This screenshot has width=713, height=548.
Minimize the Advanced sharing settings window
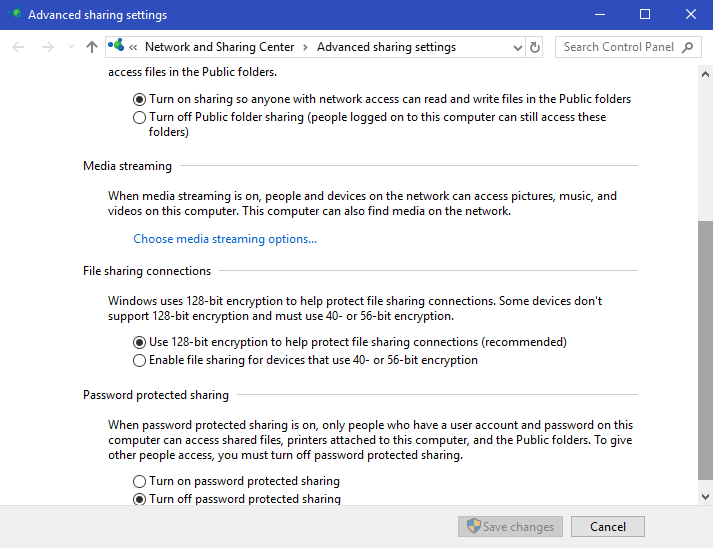pyautogui.click(x=600, y=15)
